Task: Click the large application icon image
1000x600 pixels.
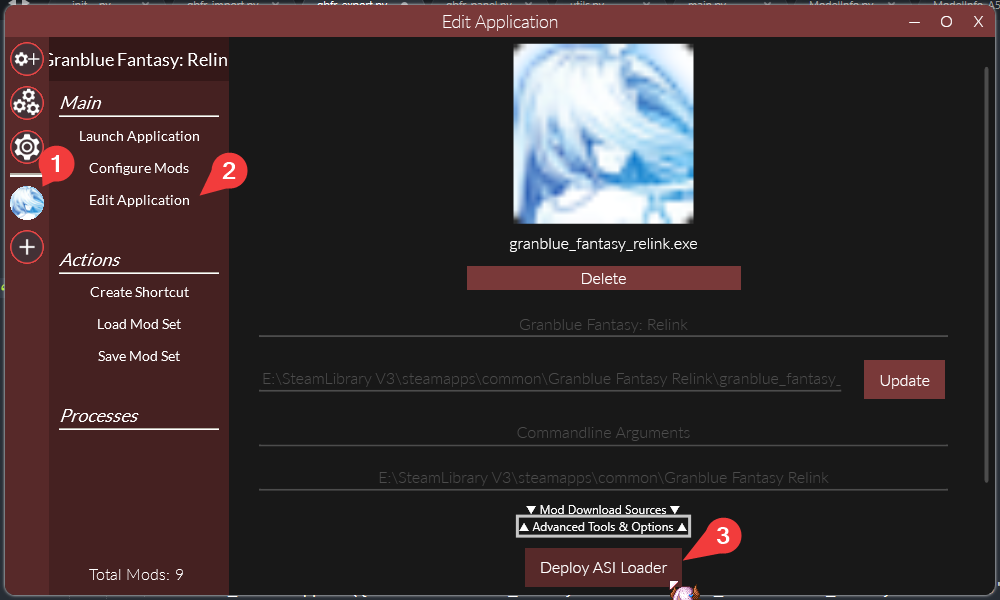Action: tap(603, 134)
